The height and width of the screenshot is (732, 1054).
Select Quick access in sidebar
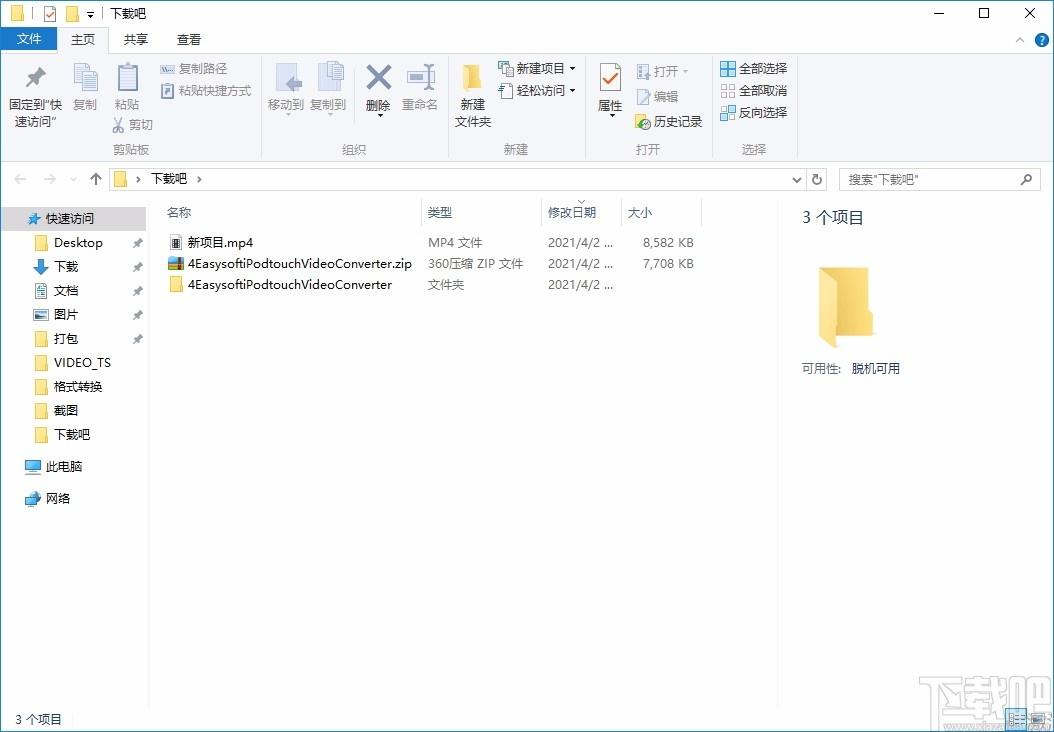point(74,218)
